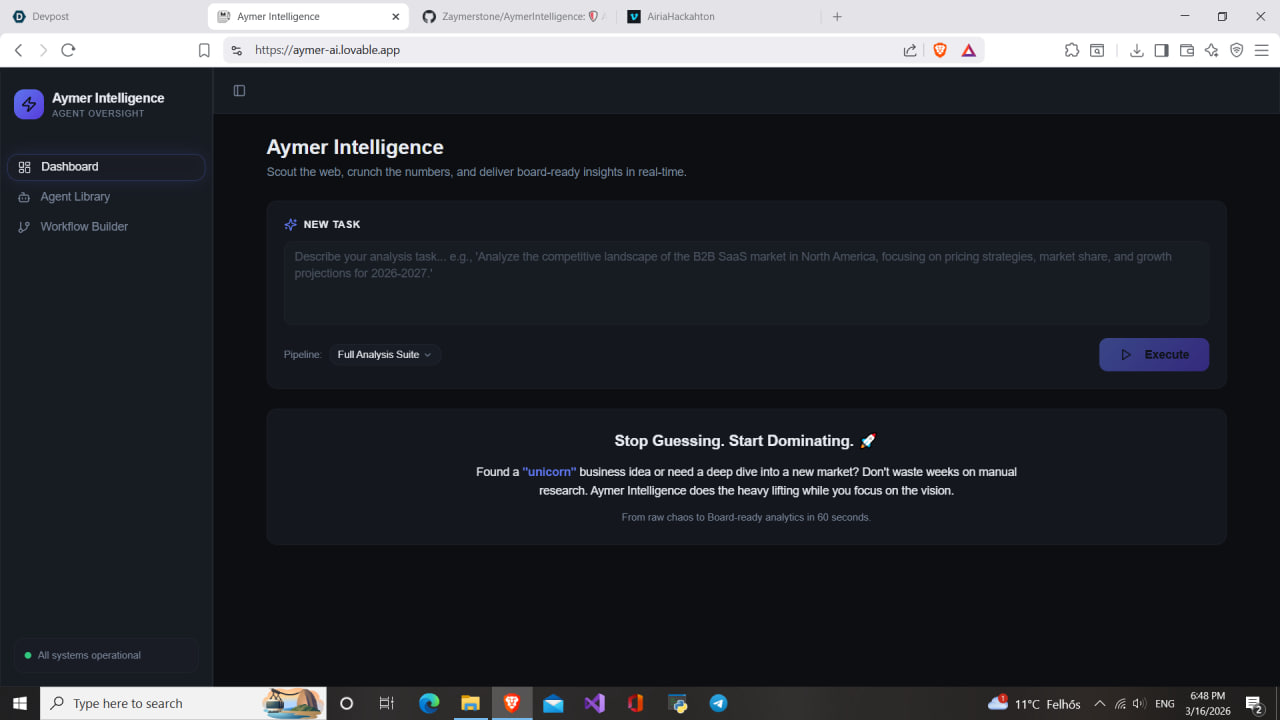Click the Execute button
The width and height of the screenshot is (1280, 720).
(1154, 355)
